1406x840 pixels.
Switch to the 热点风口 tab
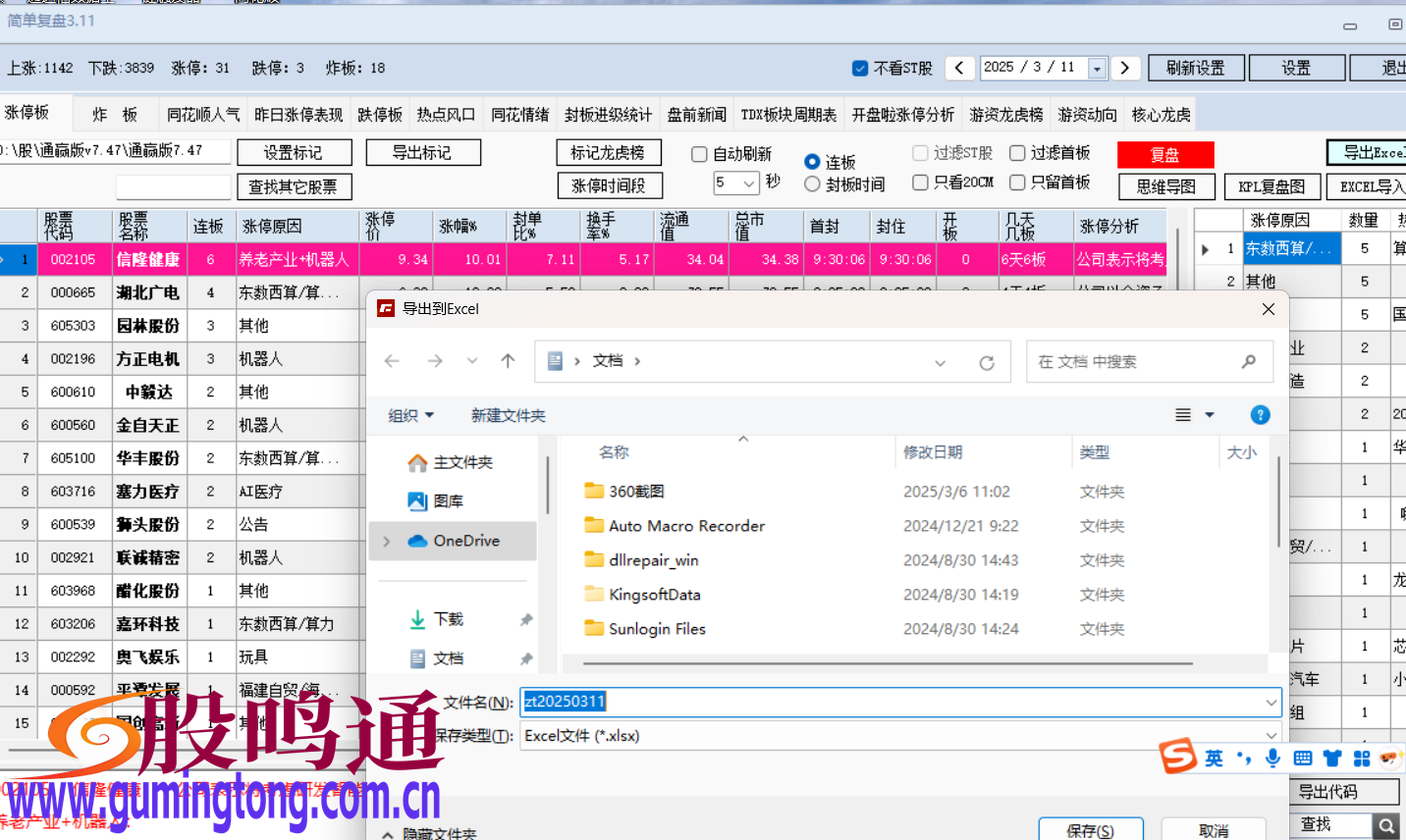[446, 113]
